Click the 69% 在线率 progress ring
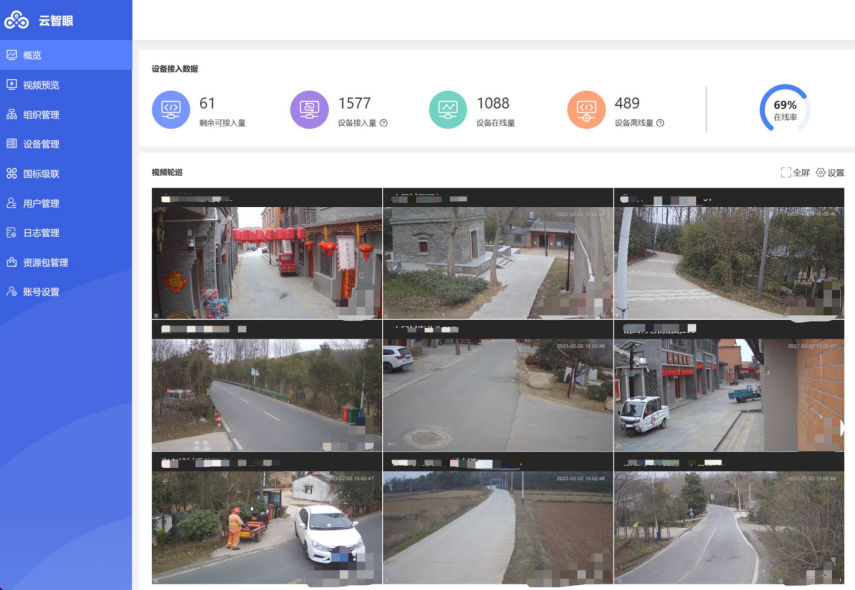855x590 pixels. click(784, 109)
